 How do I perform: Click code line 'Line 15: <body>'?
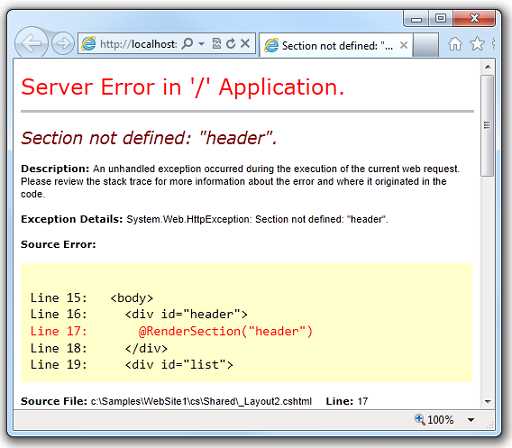click(92, 298)
